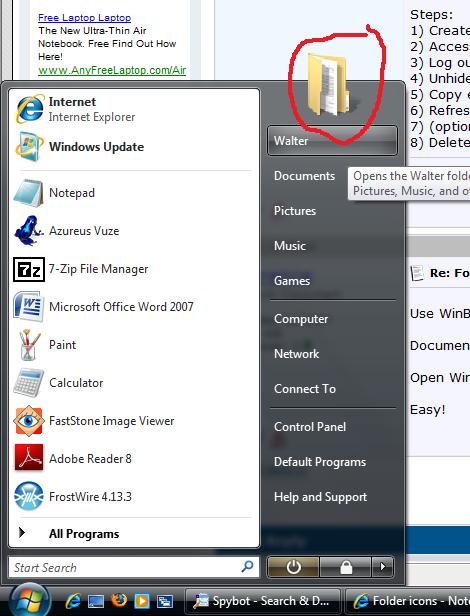The height and width of the screenshot is (616, 470).
Task: Click the Windows Start orb
Action: coord(29,600)
